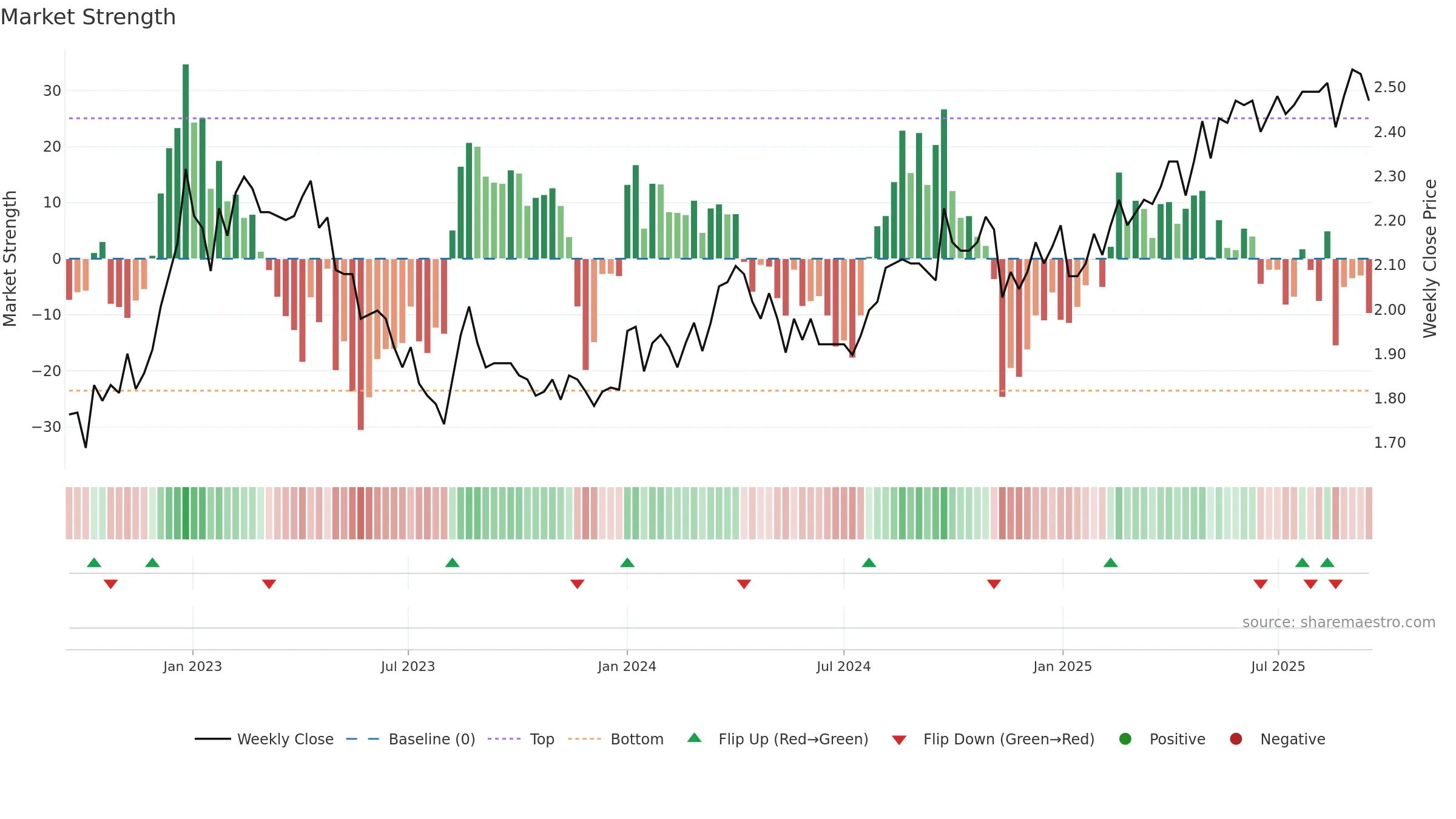The image size is (1456, 819).
Task: Click the last green flip-up marker on the right
Action: [1327, 562]
